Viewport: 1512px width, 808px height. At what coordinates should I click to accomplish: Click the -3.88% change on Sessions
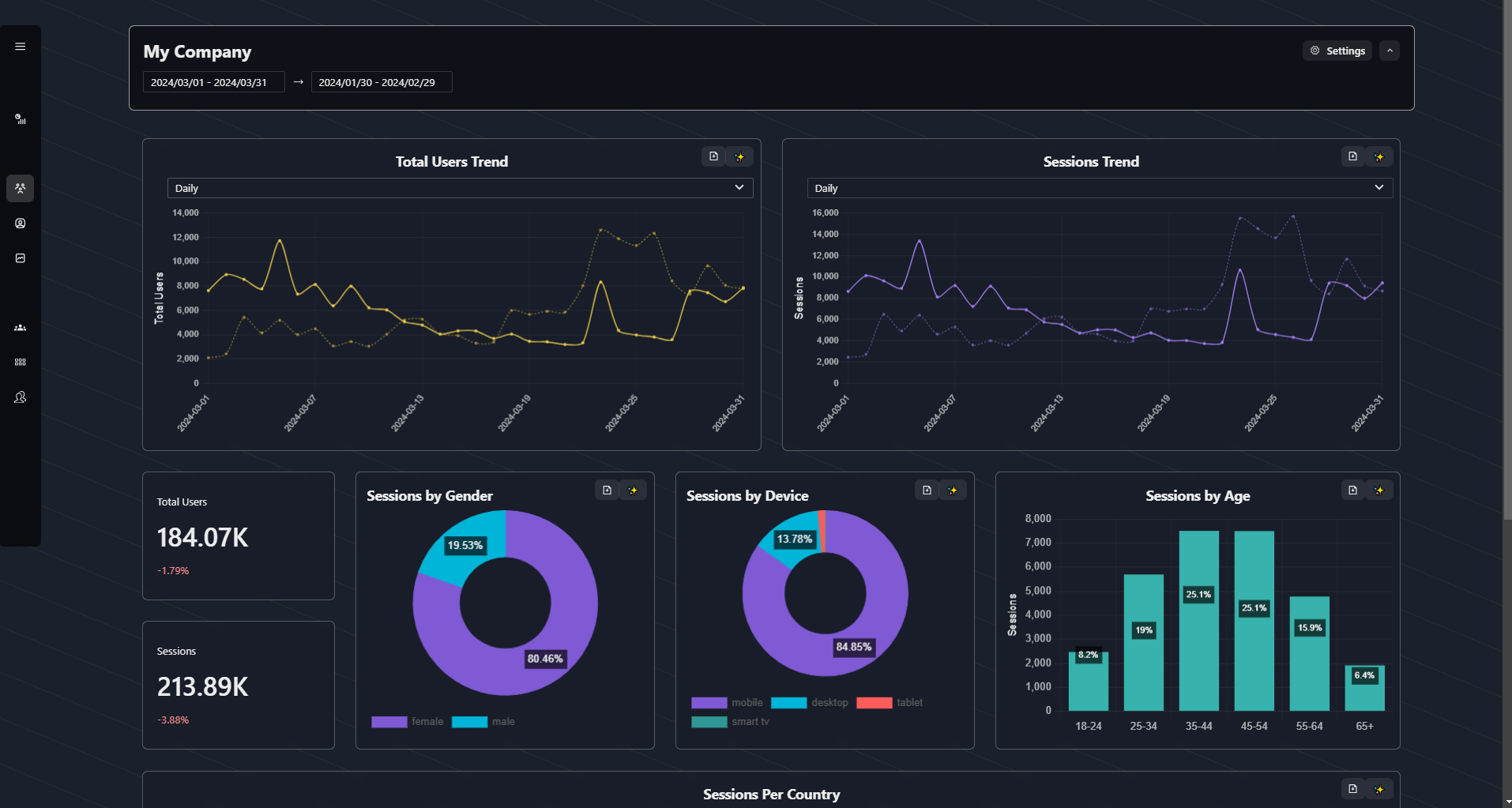pos(173,720)
